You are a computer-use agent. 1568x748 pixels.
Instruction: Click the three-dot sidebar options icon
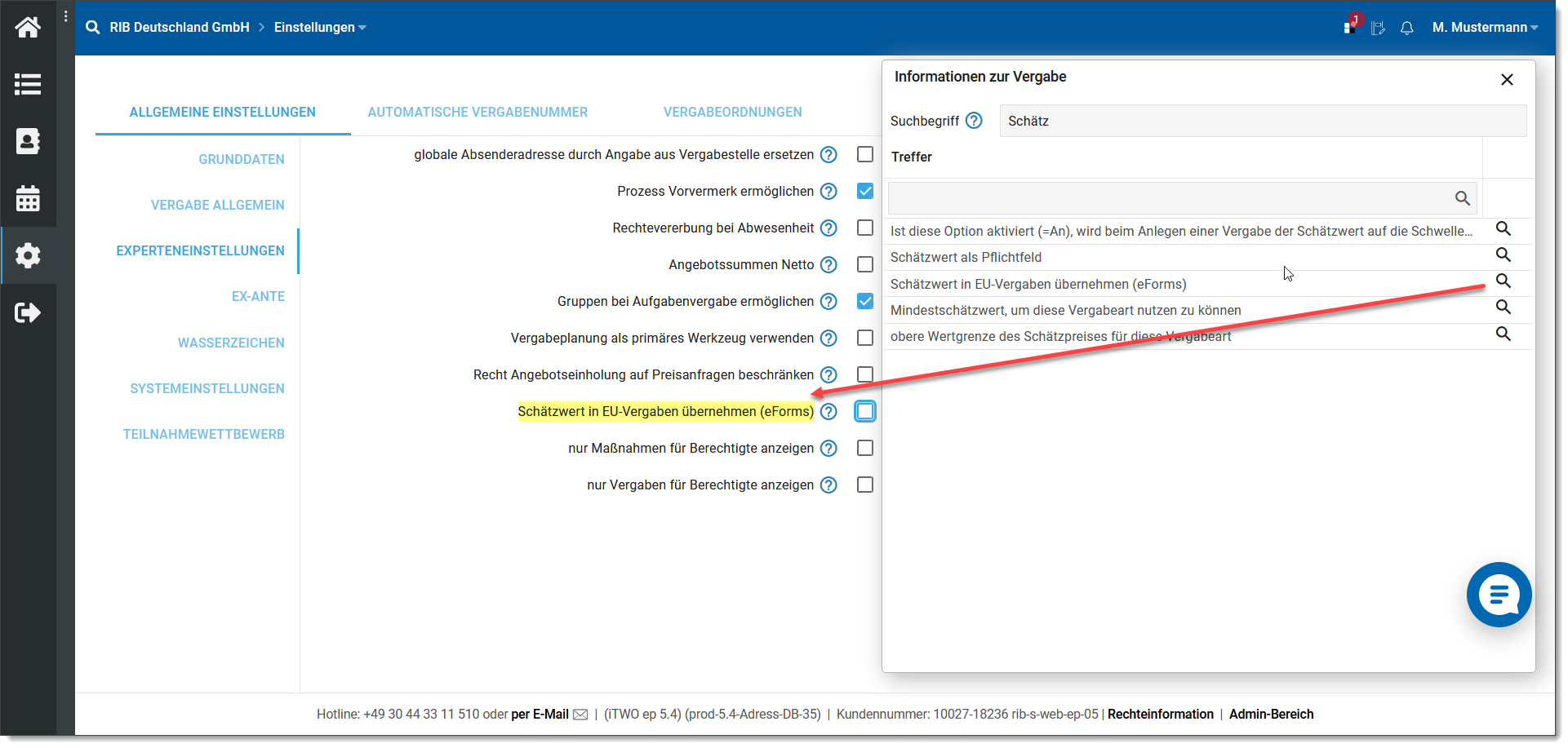tap(66, 16)
